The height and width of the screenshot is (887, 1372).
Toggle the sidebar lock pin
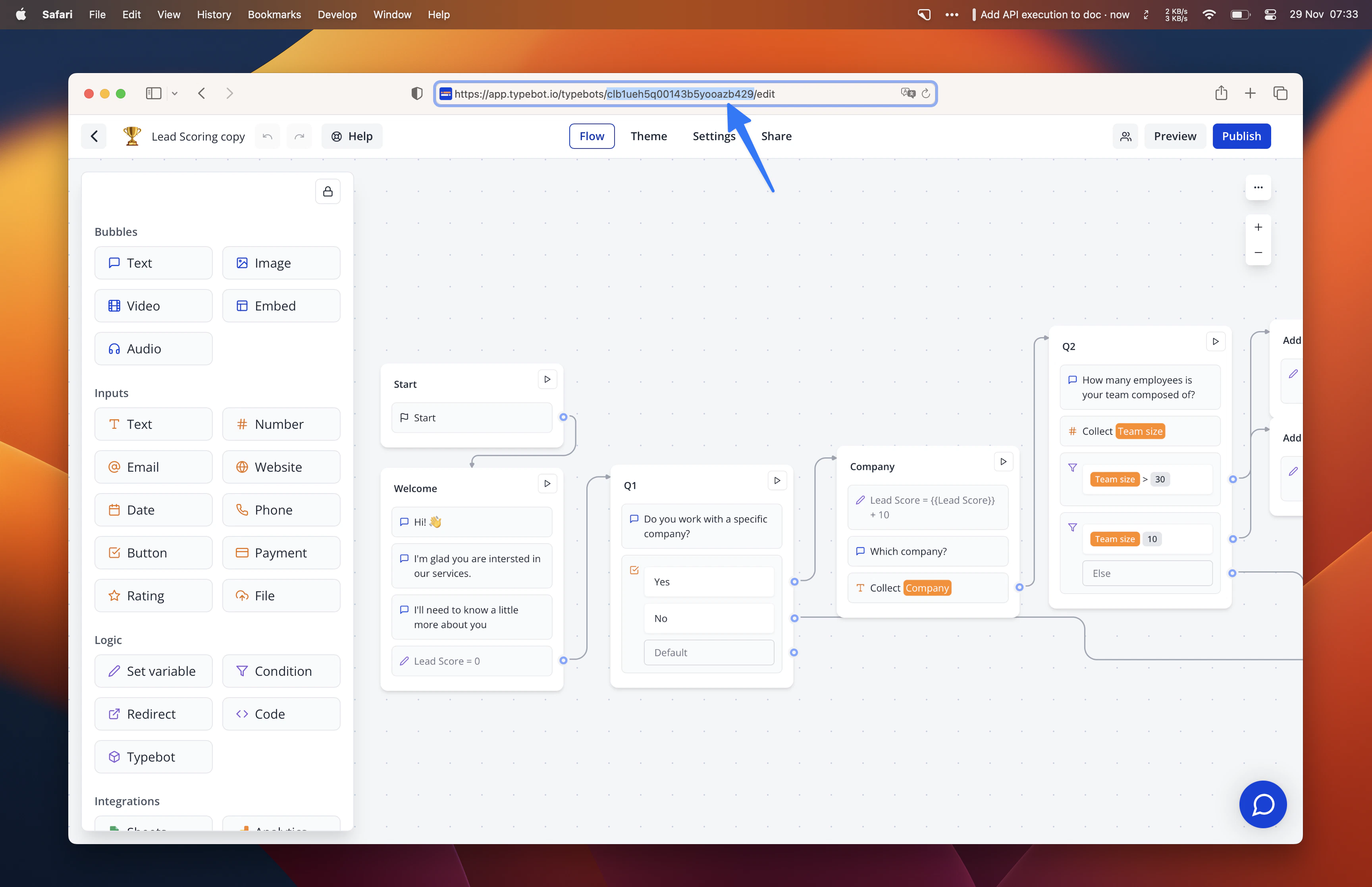328,191
